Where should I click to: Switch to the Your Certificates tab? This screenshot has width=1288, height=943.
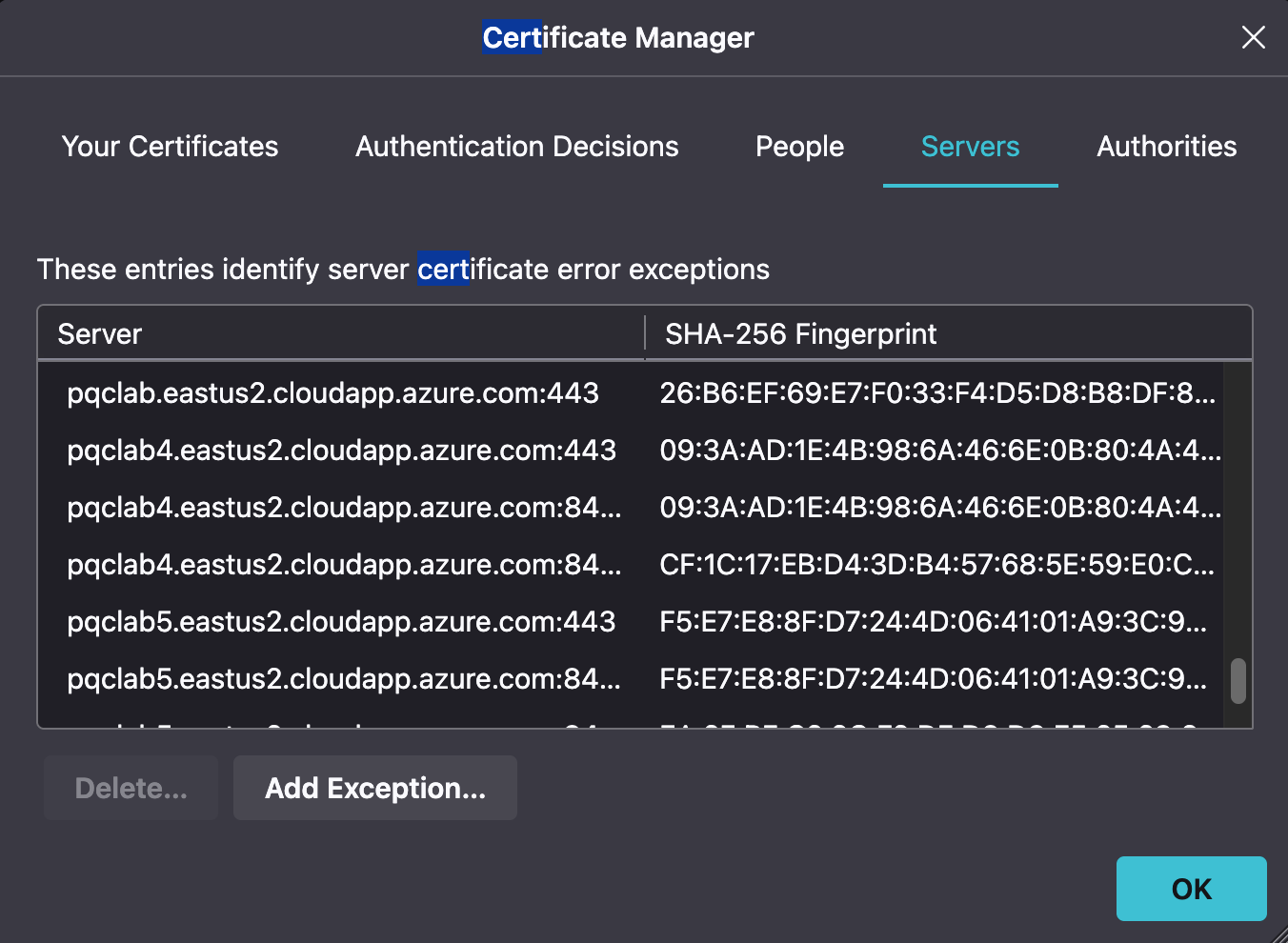click(170, 147)
